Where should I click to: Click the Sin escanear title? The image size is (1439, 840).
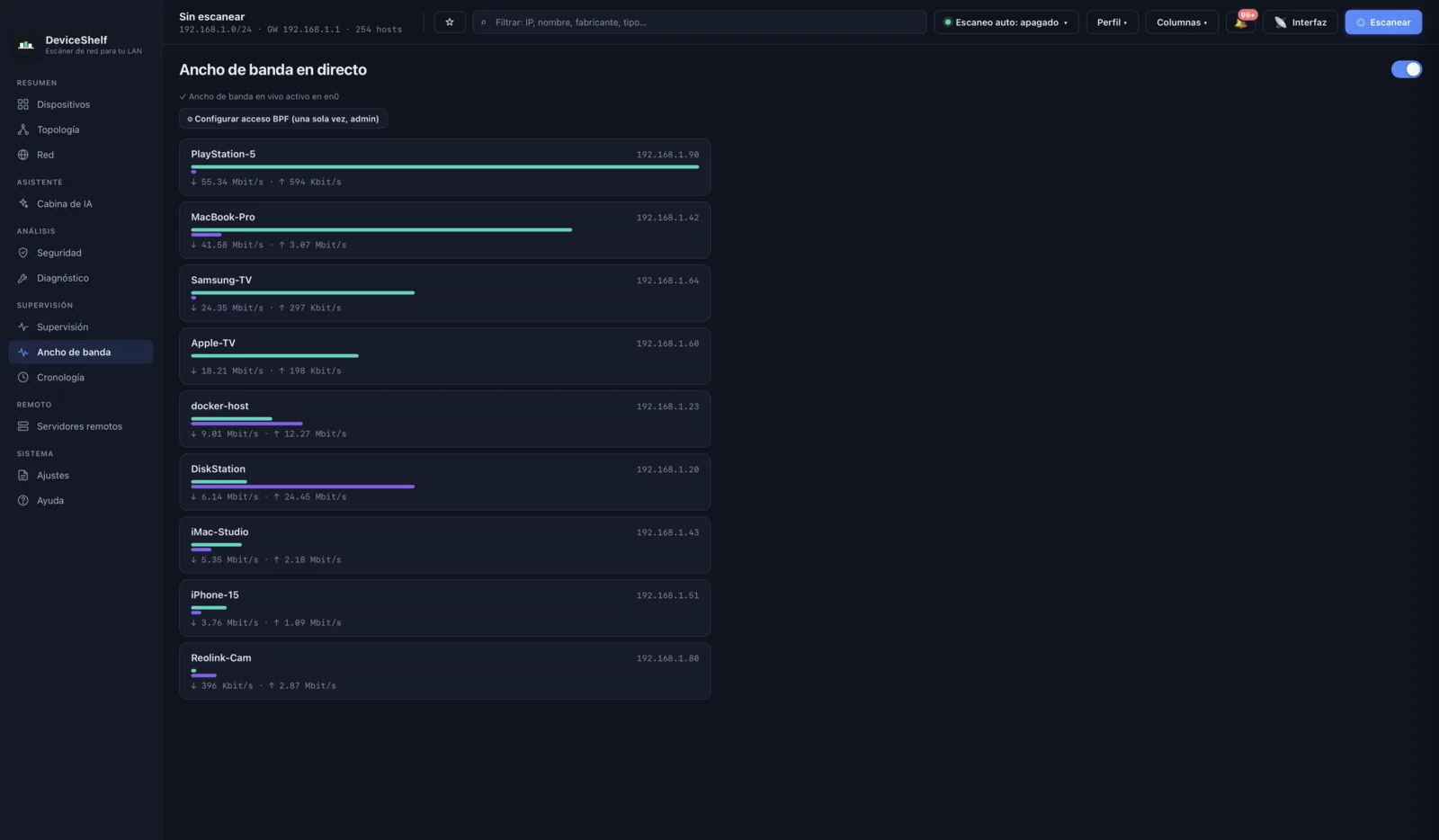[212, 16]
